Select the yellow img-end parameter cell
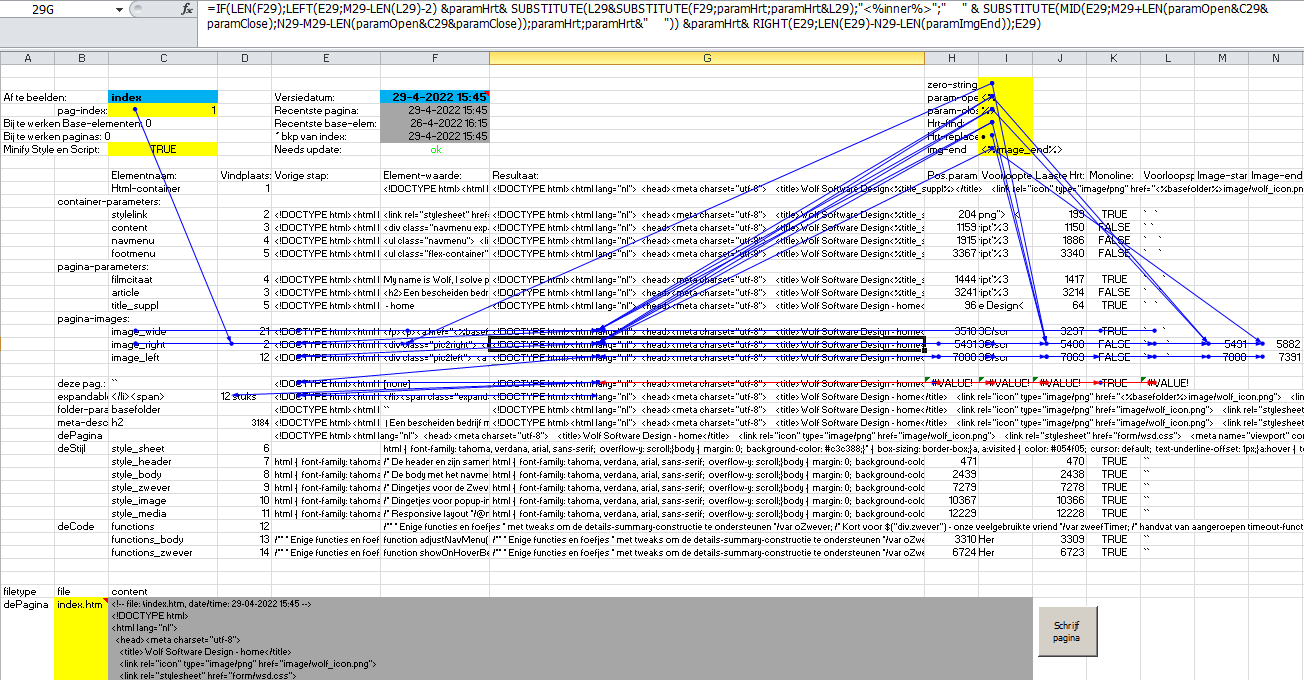This screenshot has height=680, width=1304. pyautogui.click(x=1005, y=149)
